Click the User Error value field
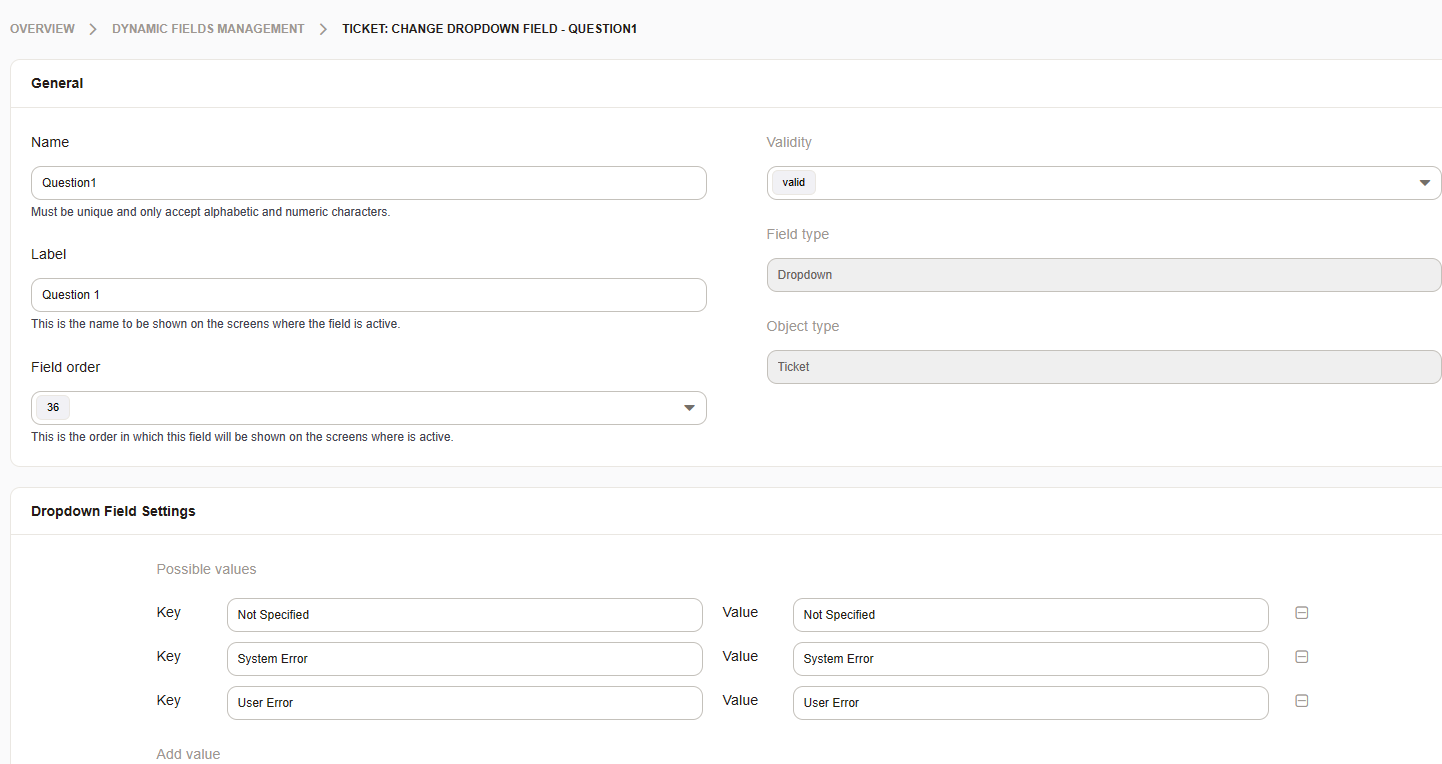Viewport: 1442px width, 764px height. 1030,703
